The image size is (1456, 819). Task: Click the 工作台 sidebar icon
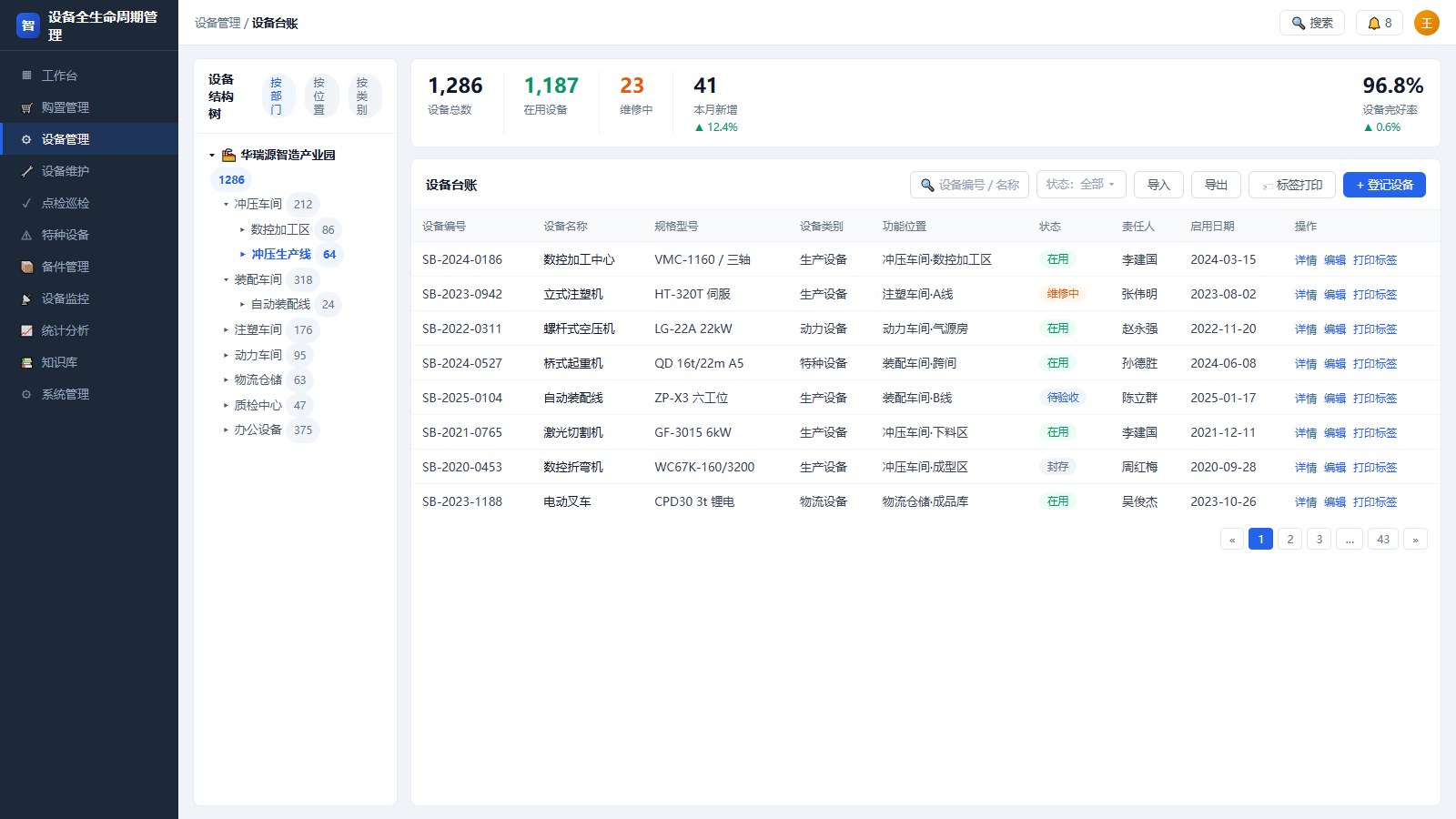[x=26, y=76]
